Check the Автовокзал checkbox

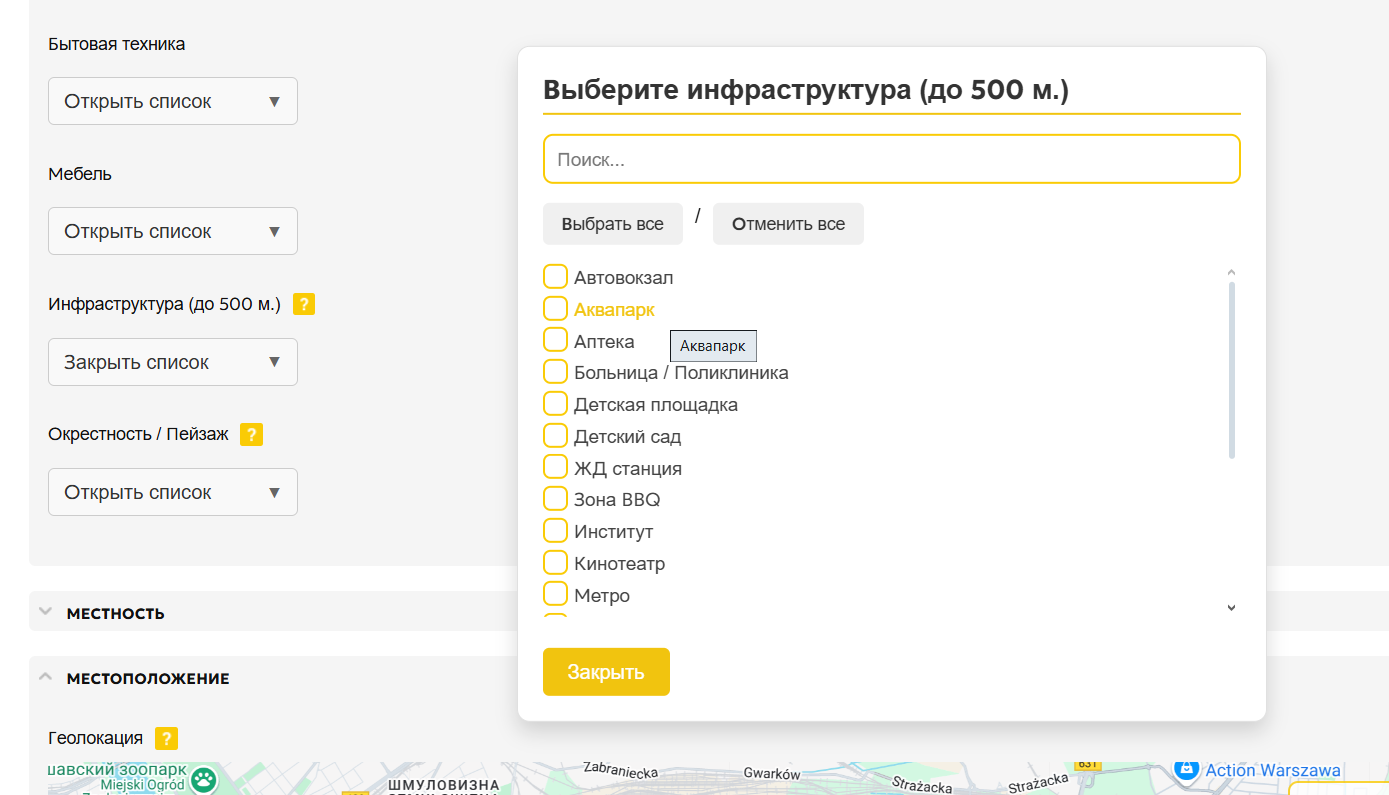click(555, 277)
